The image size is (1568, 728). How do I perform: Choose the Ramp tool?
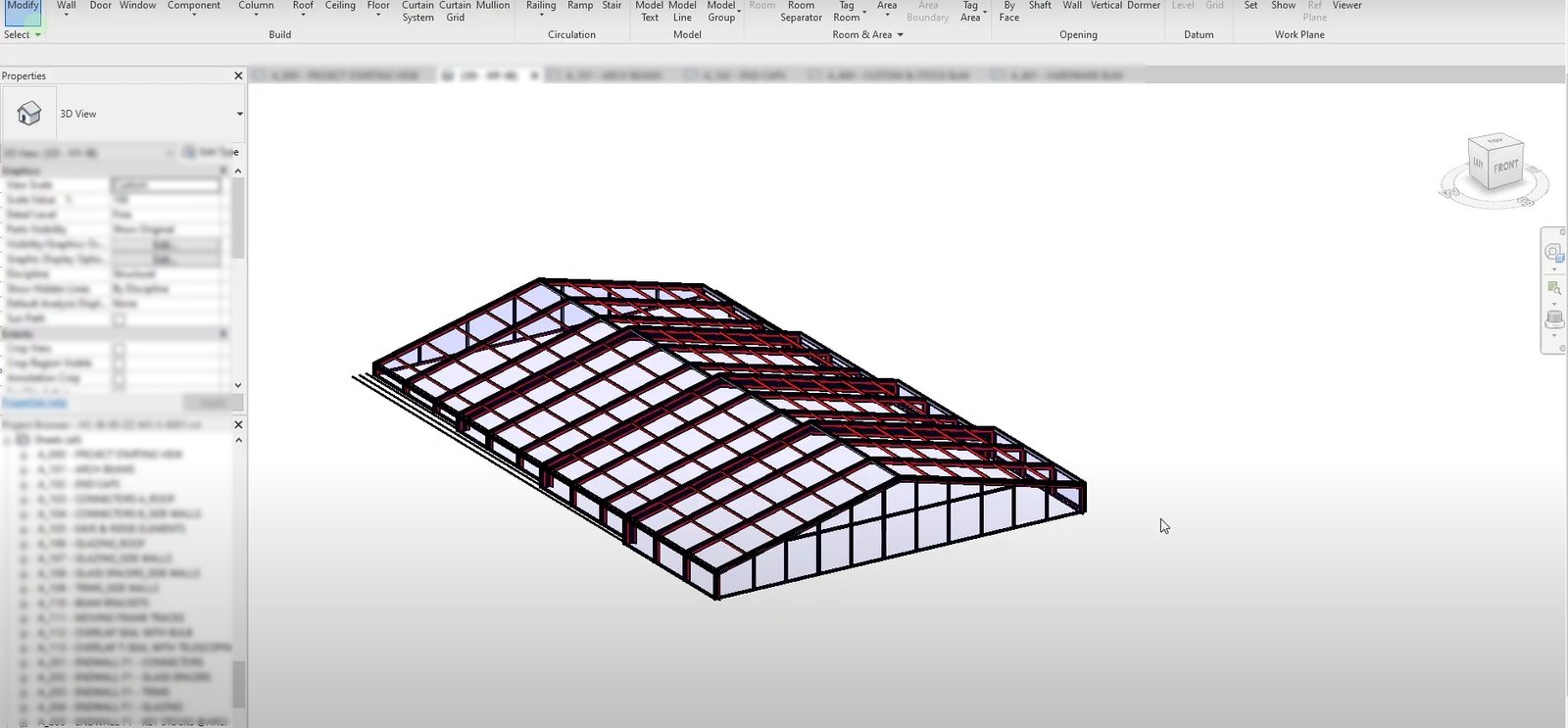click(x=580, y=6)
